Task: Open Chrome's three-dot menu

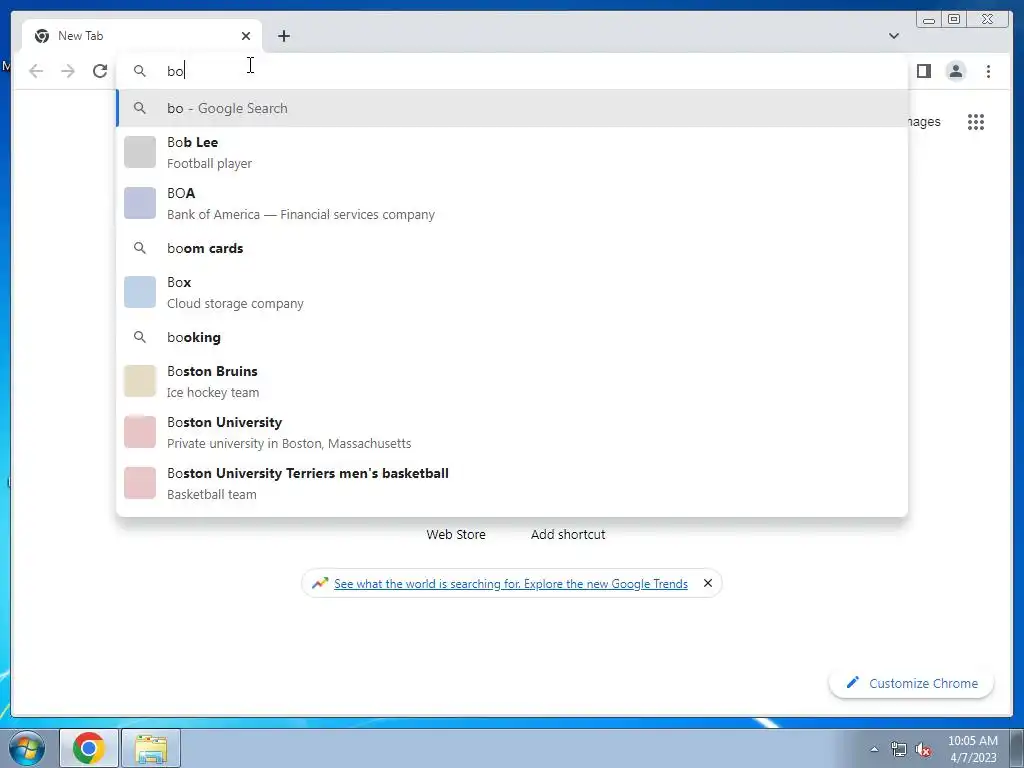Action: tap(988, 71)
